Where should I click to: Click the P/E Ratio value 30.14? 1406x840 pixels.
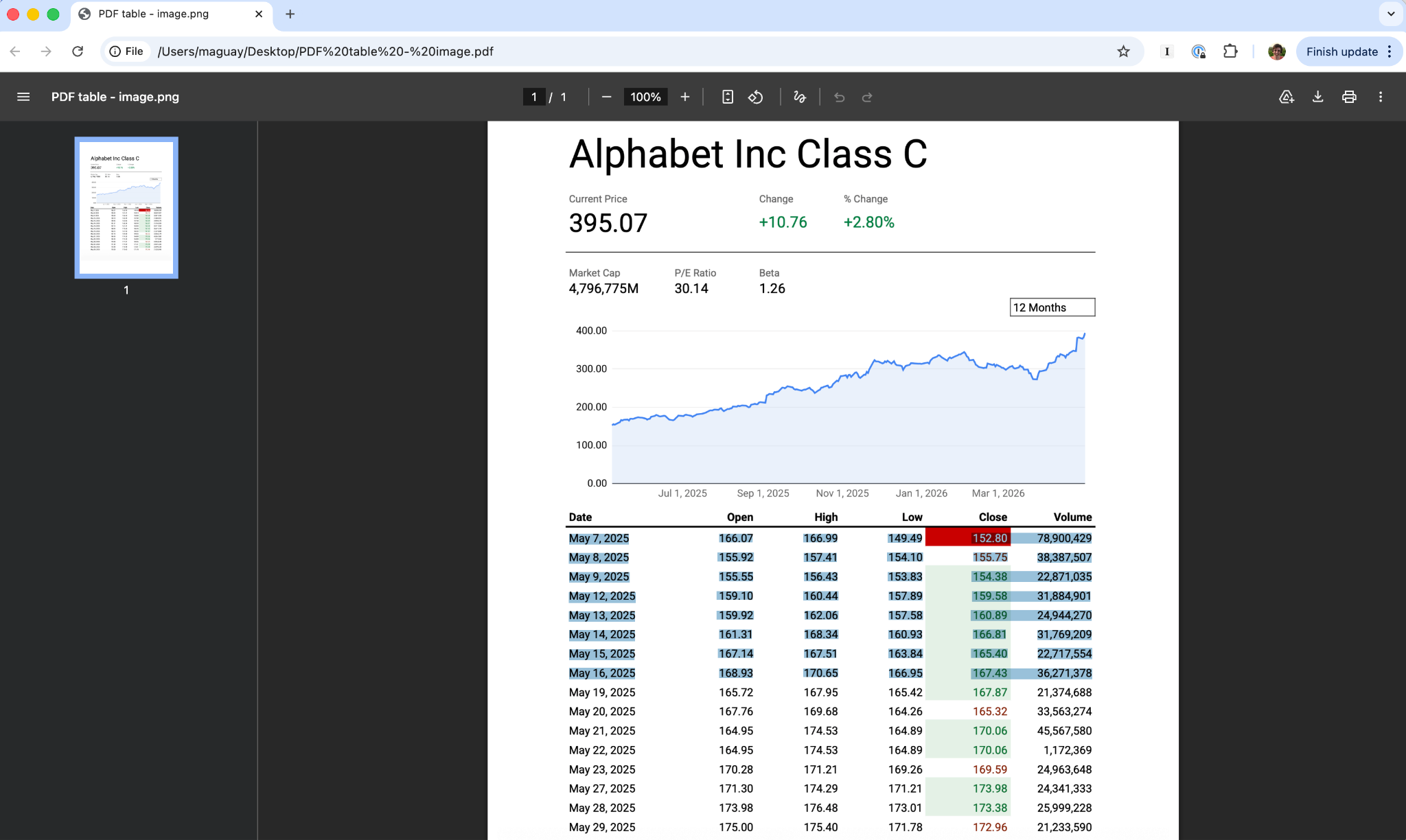tap(691, 289)
